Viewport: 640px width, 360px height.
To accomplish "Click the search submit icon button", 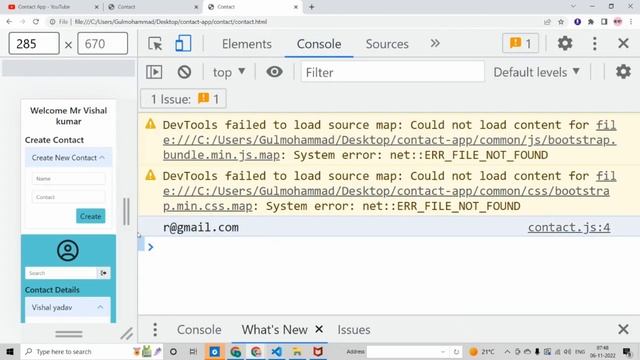I will (104, 273).
